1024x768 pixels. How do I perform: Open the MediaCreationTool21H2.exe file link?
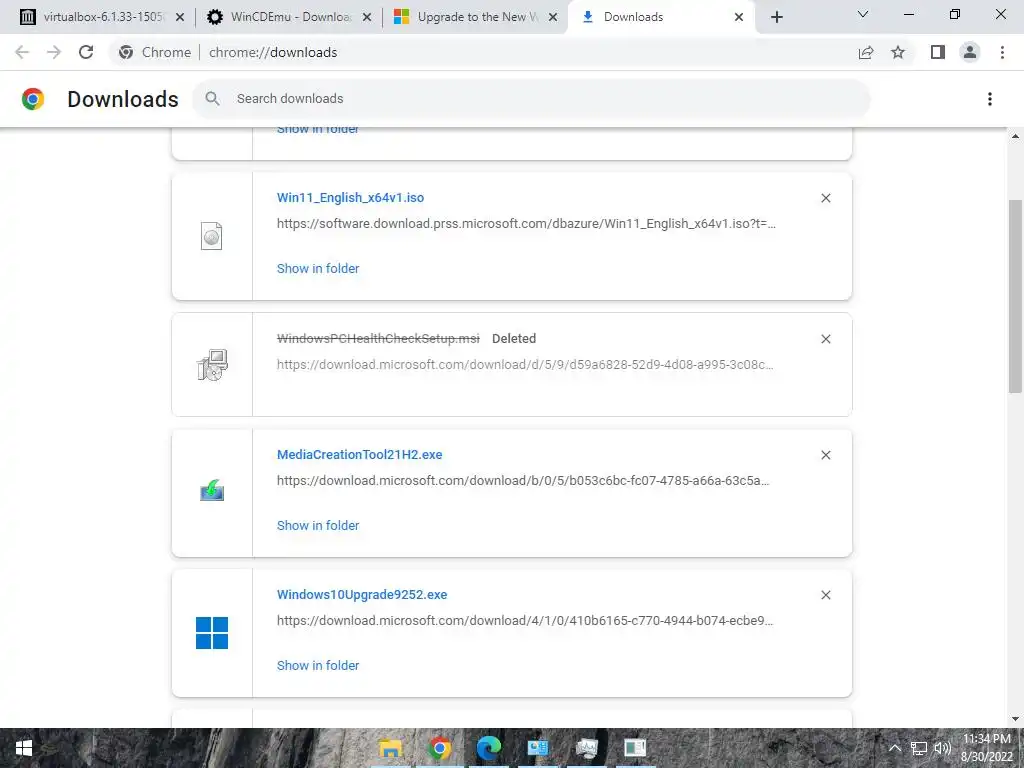[x=359, y=455]
